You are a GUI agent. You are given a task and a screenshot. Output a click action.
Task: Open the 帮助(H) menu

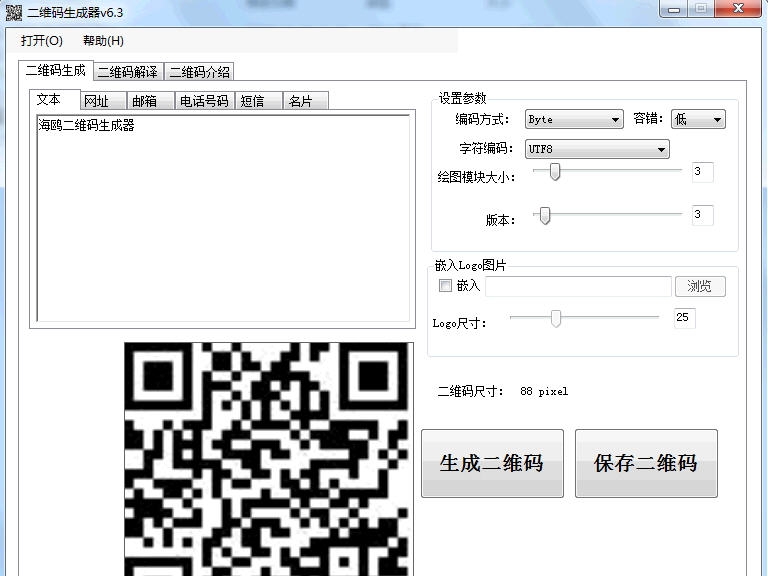[103, 41]
